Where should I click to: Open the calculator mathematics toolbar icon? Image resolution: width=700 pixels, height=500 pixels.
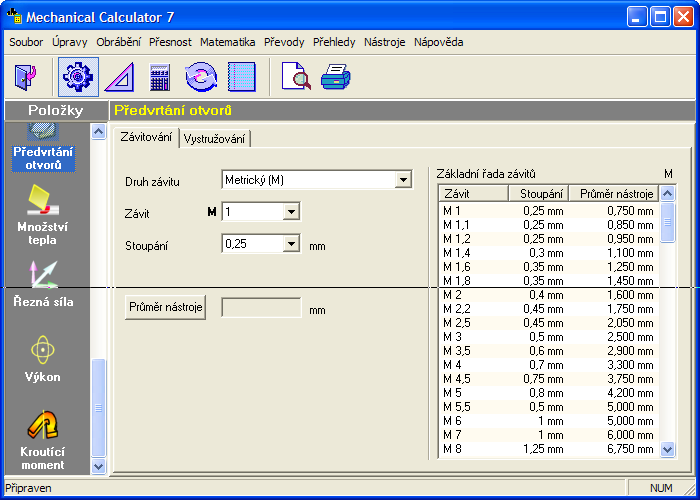(x=159, y=77)
